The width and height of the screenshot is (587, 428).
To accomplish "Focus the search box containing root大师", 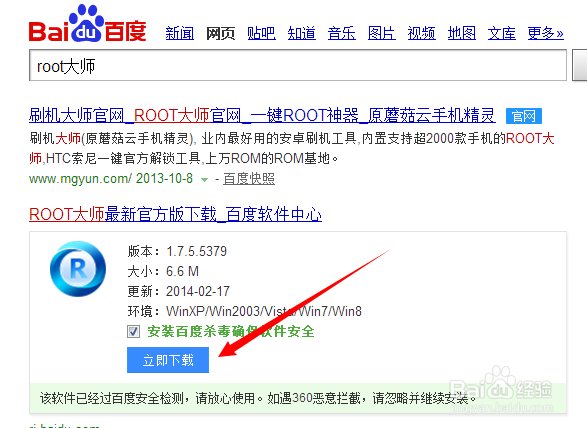I will [298, 65].
